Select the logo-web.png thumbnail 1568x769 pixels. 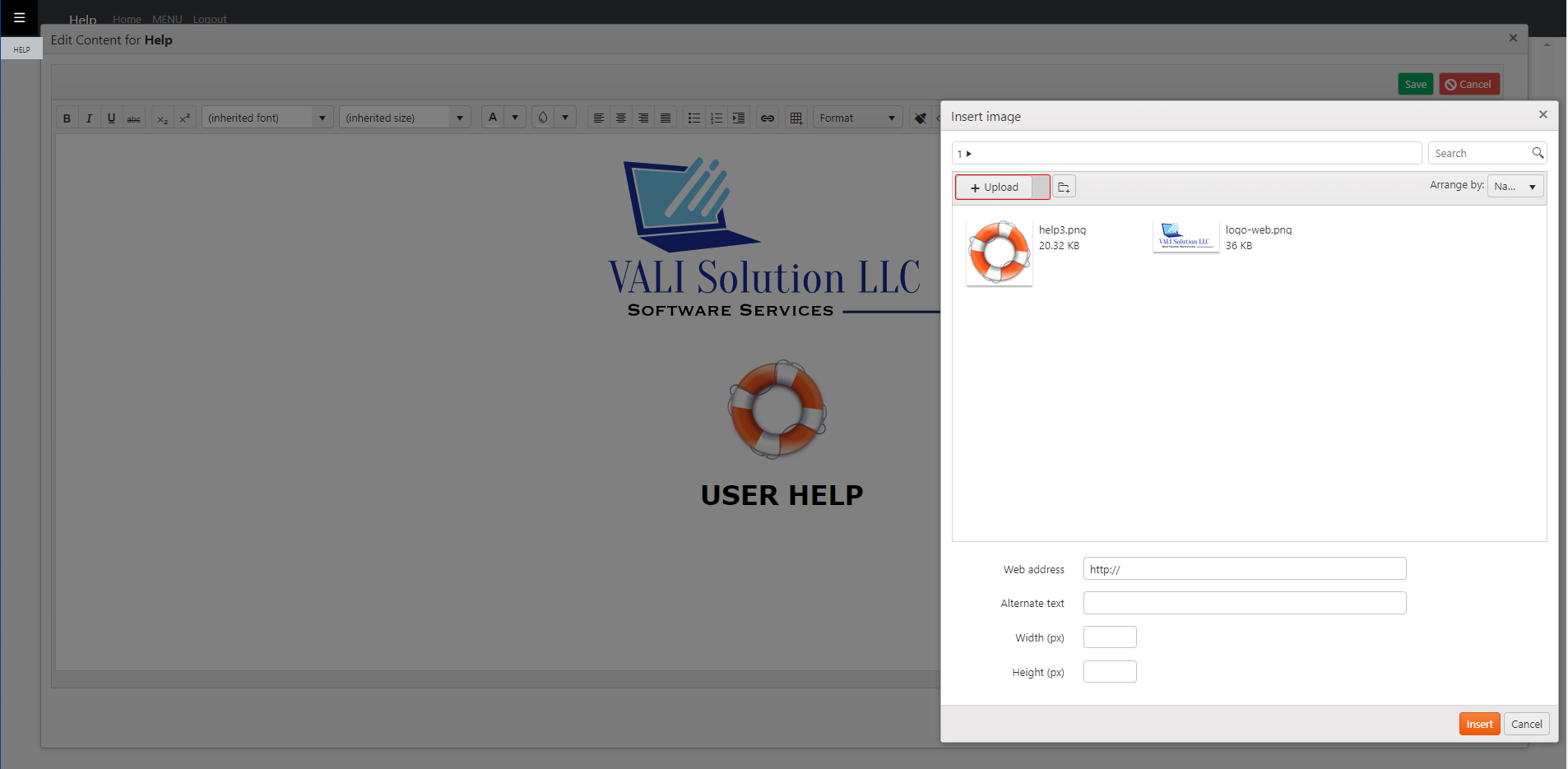tap(1185, 237)
